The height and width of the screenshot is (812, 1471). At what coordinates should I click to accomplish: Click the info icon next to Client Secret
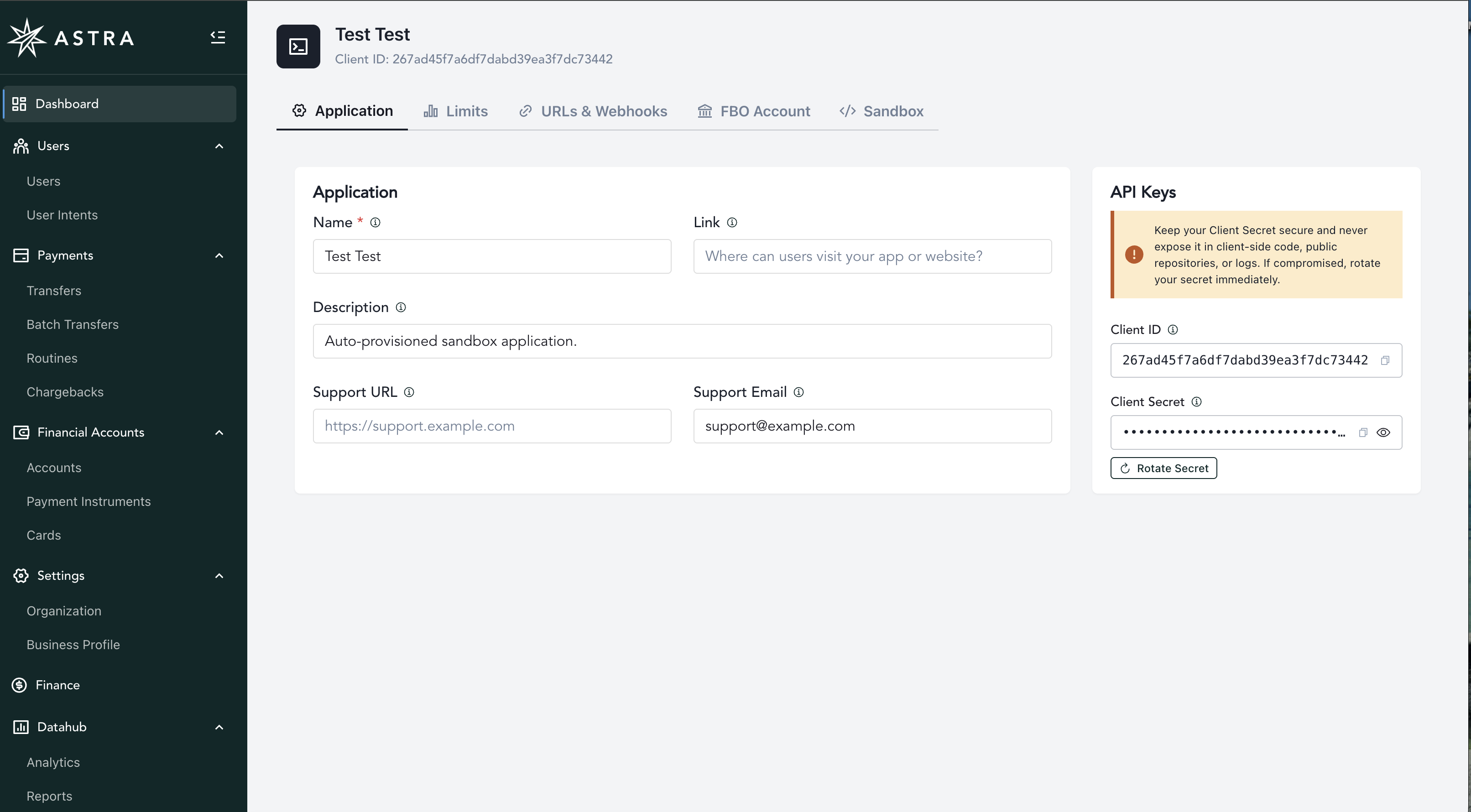coord(1196,402)
